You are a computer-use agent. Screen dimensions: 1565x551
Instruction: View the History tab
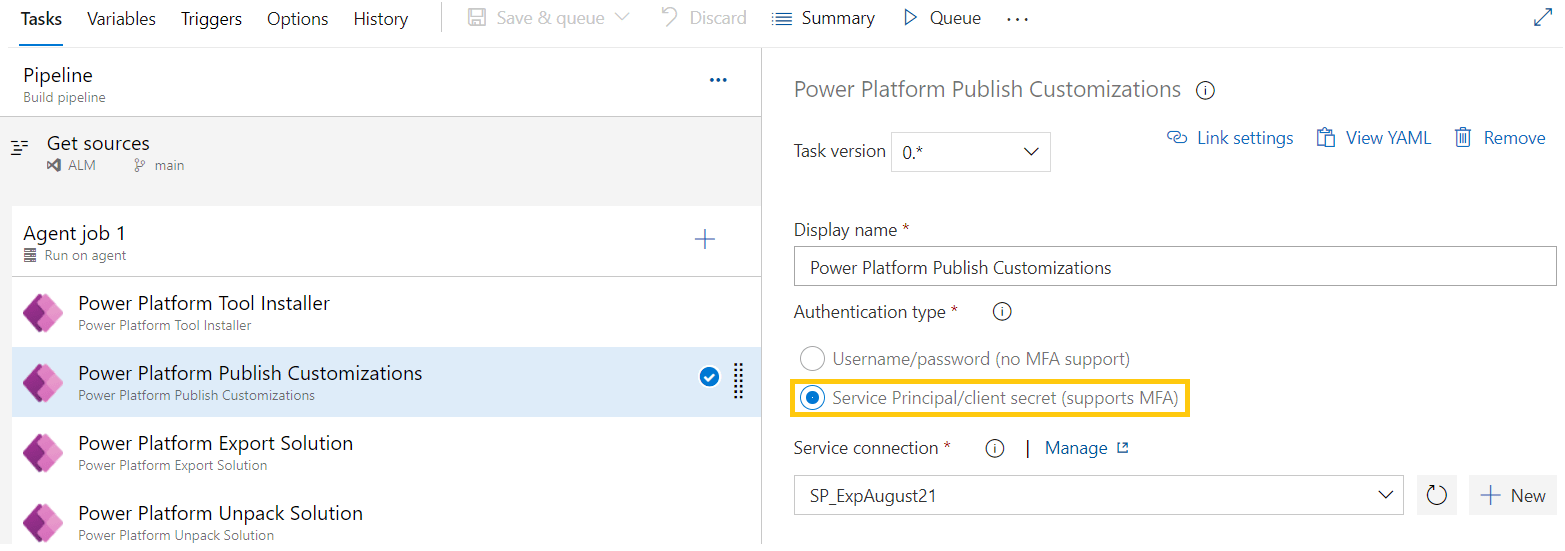pos(380,19)
